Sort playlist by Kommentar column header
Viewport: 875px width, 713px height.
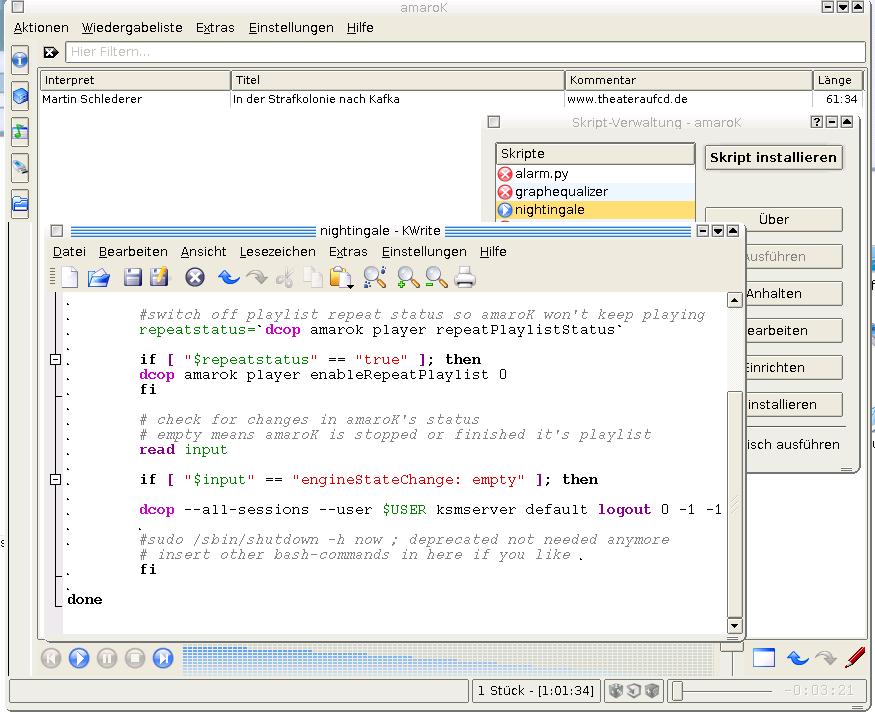coord(689,80)
